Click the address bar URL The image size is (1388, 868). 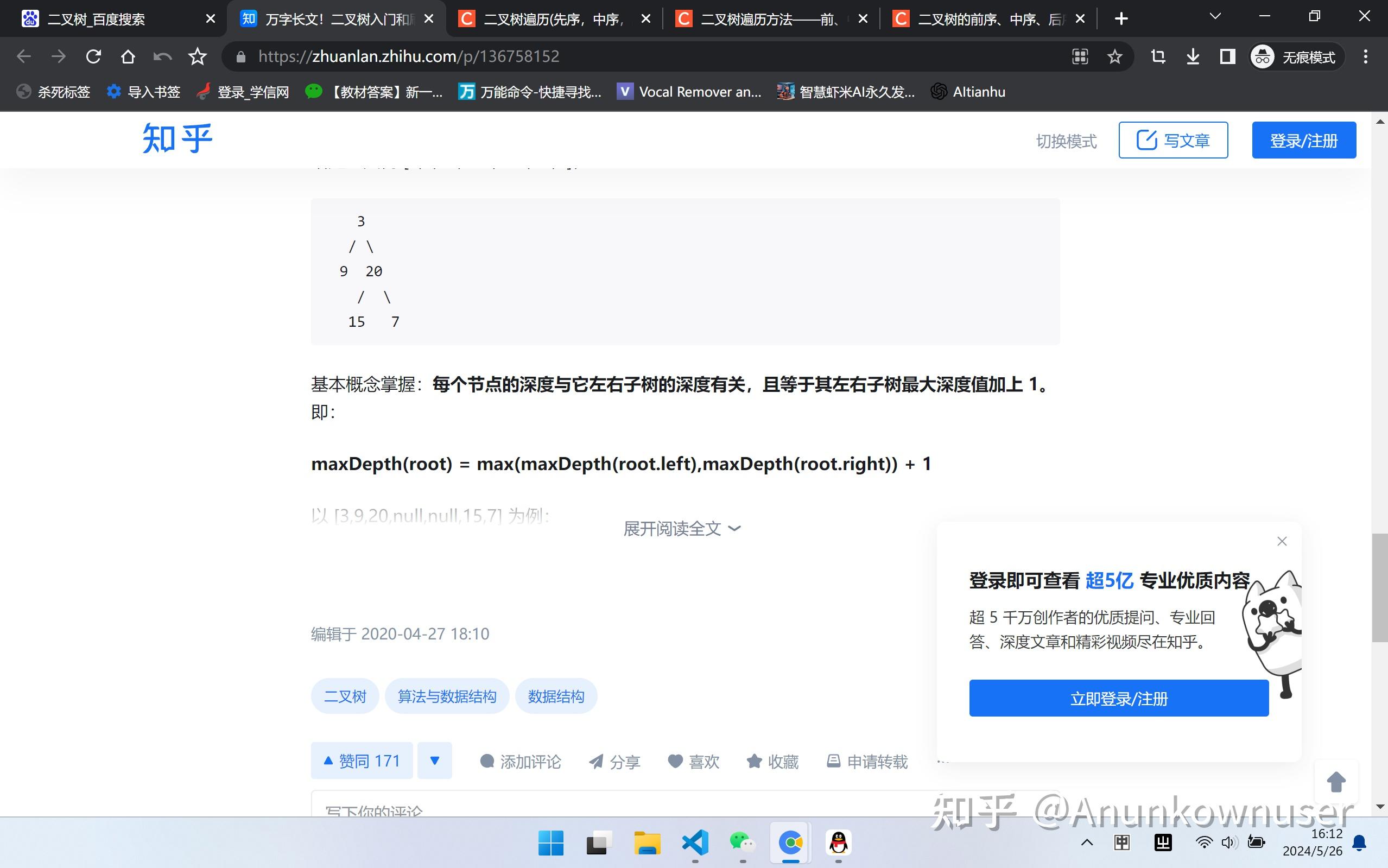[408, 56]
